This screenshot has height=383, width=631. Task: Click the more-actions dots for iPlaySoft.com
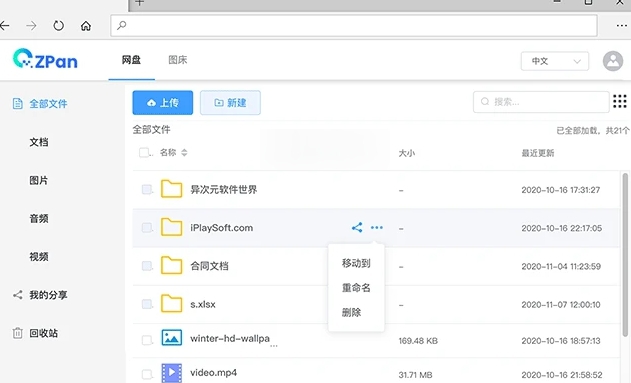[x=377, y=228]
